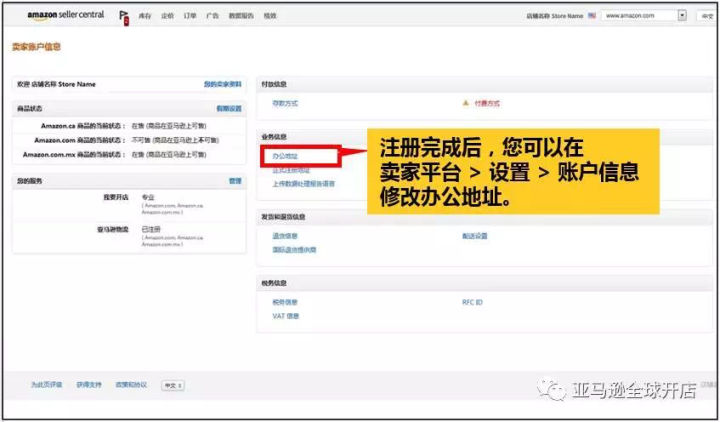
Task: Click 您的服务 section header
Action: tap(29, 181)
